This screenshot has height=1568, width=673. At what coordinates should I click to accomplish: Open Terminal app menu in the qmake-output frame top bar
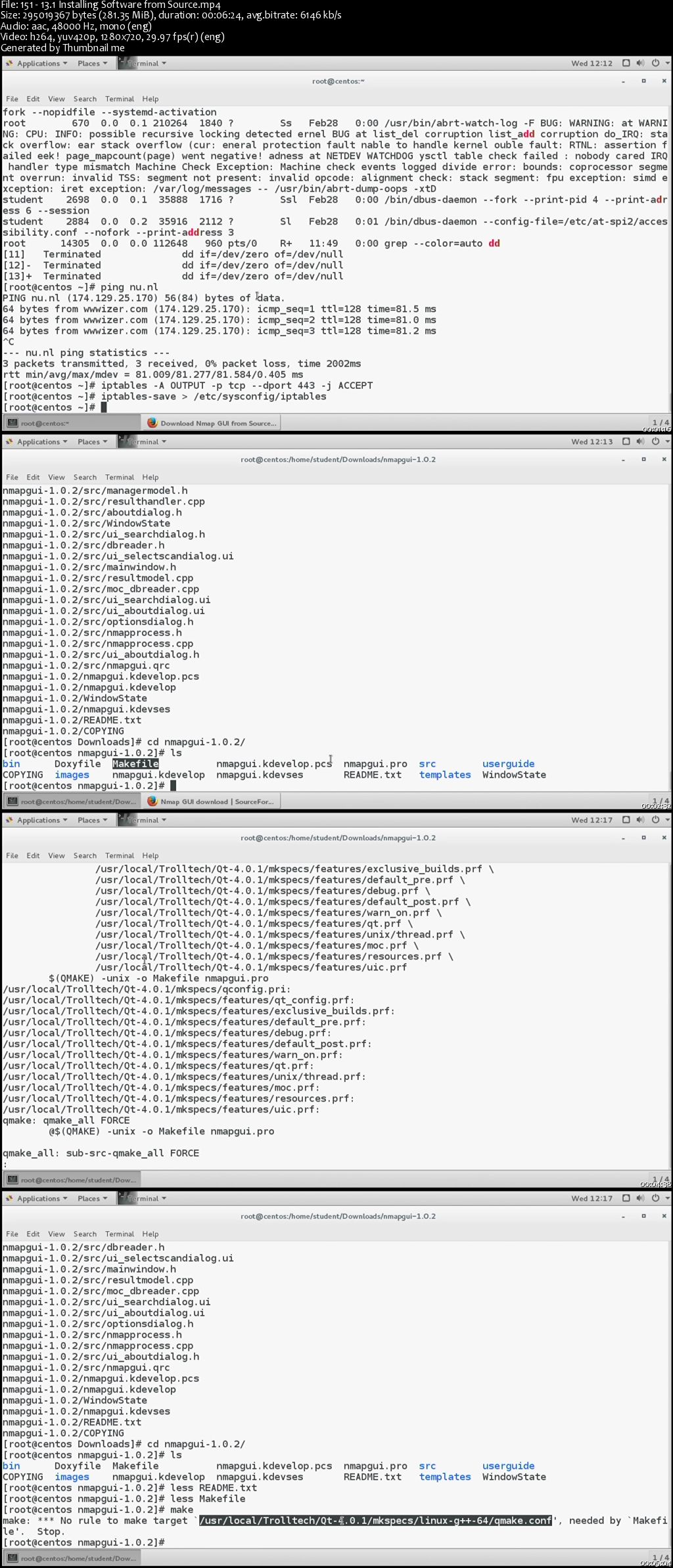point(143,820)
